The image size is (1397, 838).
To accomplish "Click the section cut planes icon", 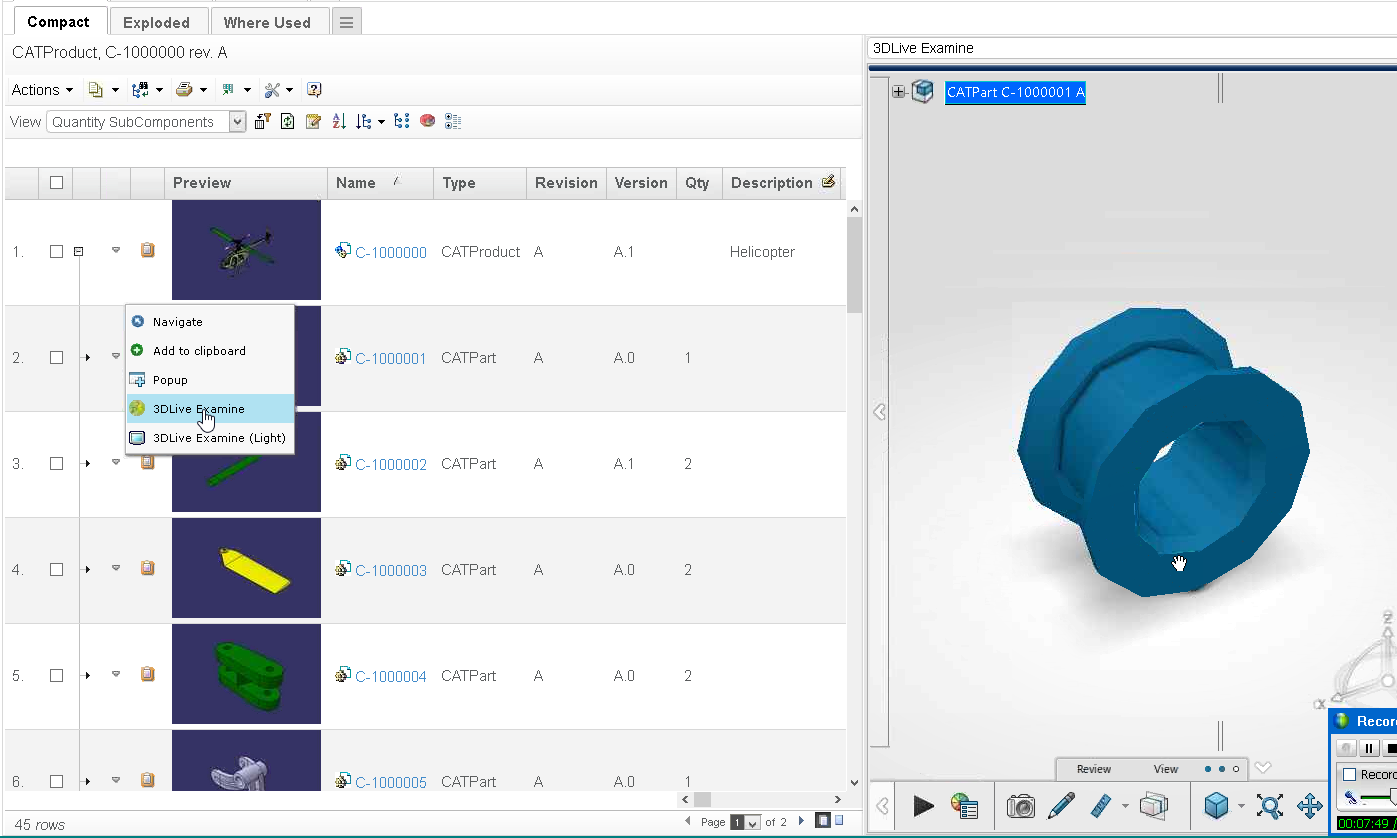I will pyautogui.click(x=1153, y=805).
